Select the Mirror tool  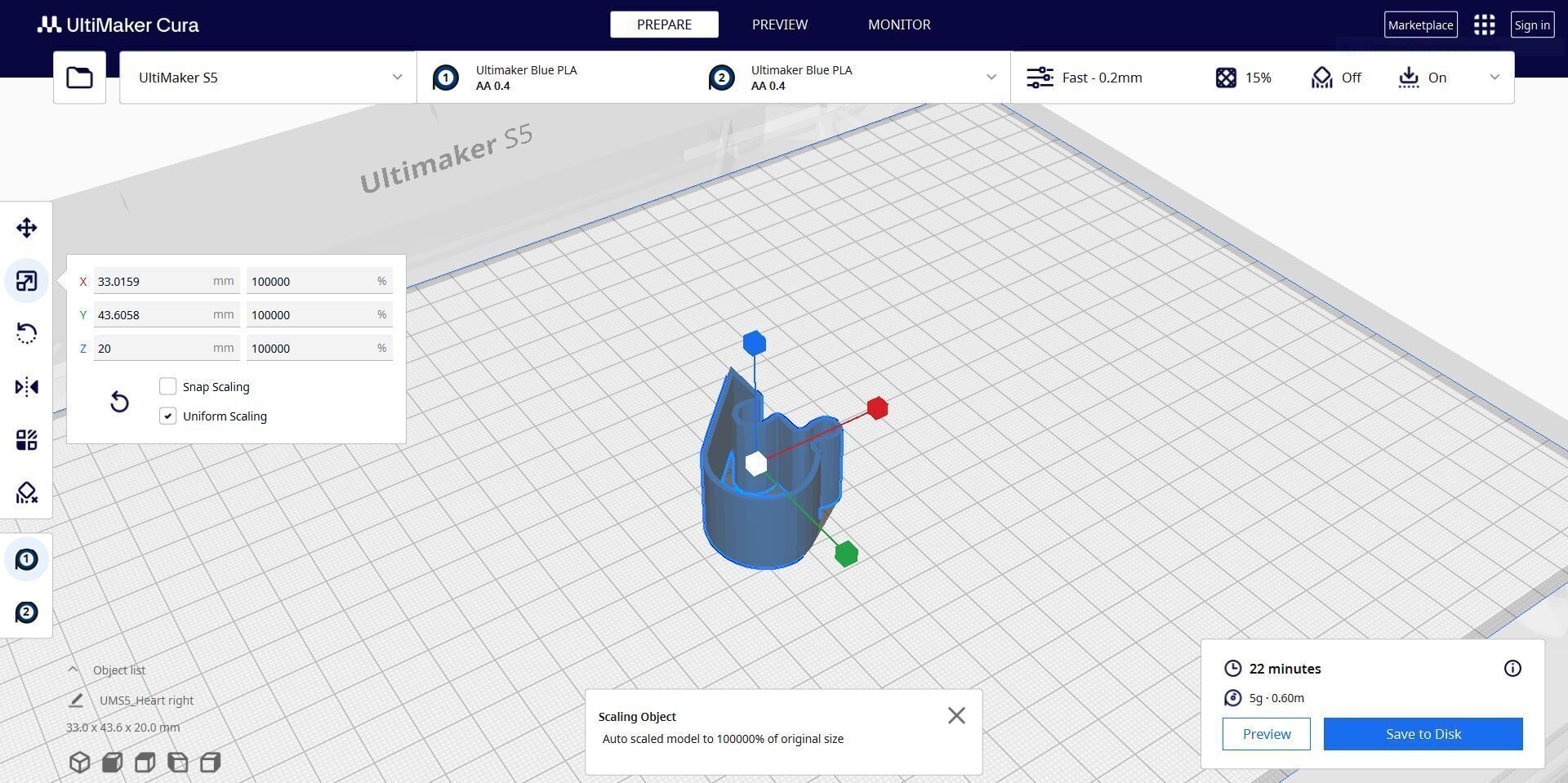click(26, 386)
